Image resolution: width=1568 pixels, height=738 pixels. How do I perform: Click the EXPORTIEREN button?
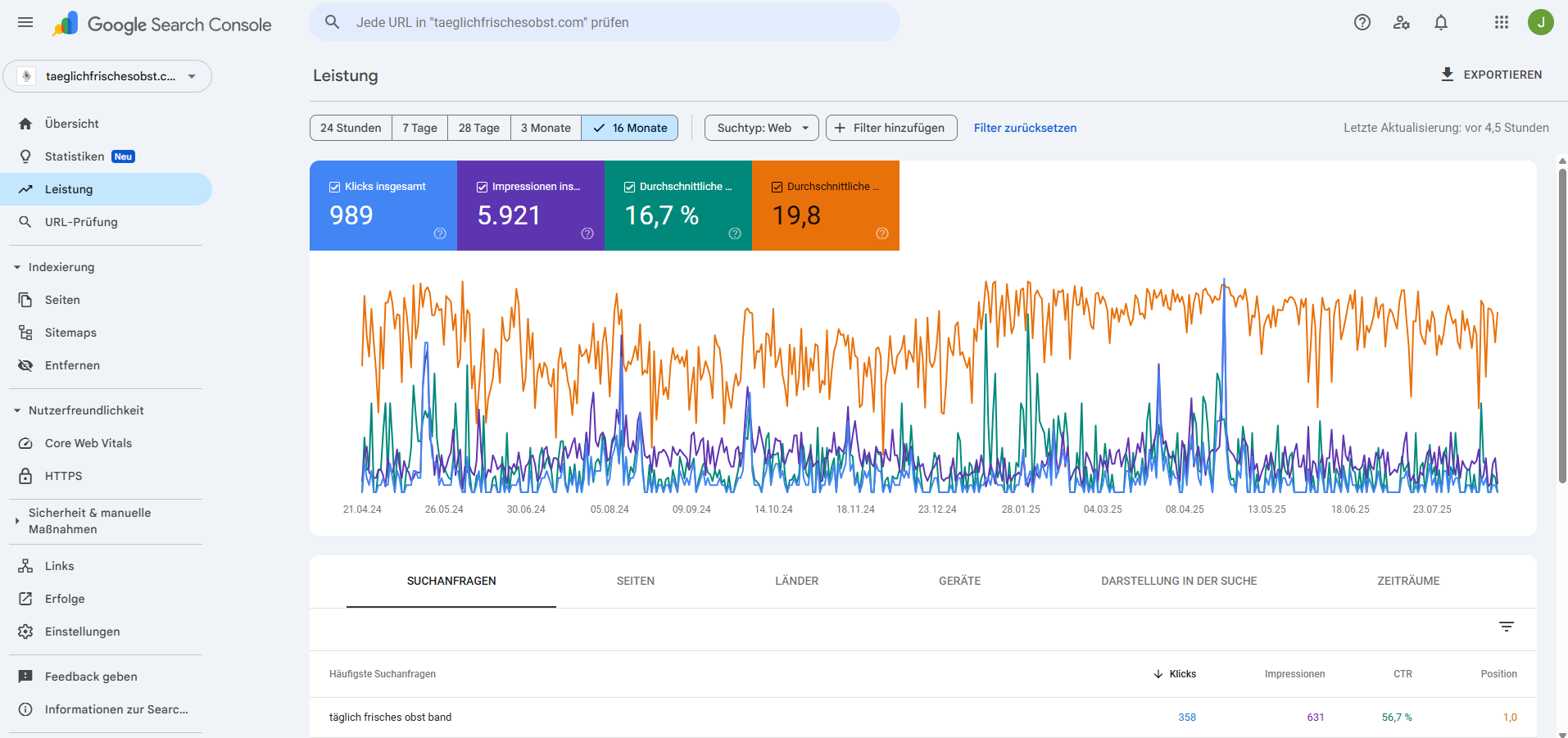coord(1491,75)
